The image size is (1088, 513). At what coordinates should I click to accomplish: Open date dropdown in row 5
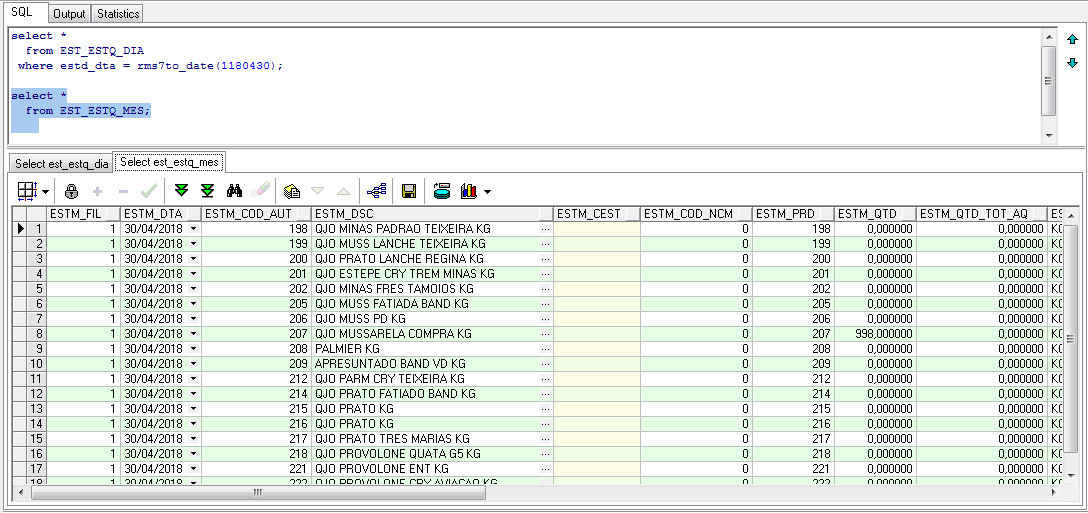tap(193, 289)
